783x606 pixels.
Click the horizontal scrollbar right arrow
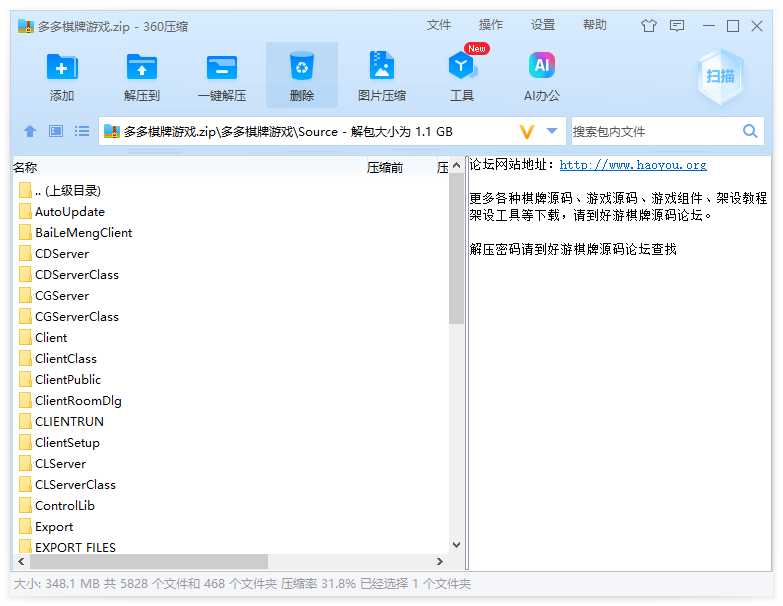point(439,562)
